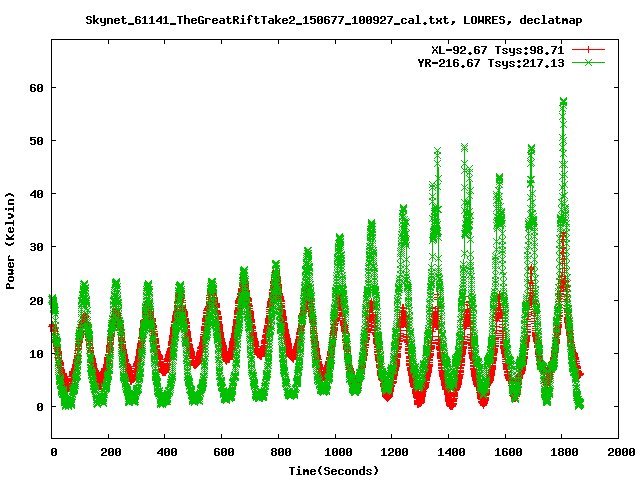This screenshot has width=640, height=480.
Task: Click the 1400 tick label on x-axis
Action: tap(449, 452)
